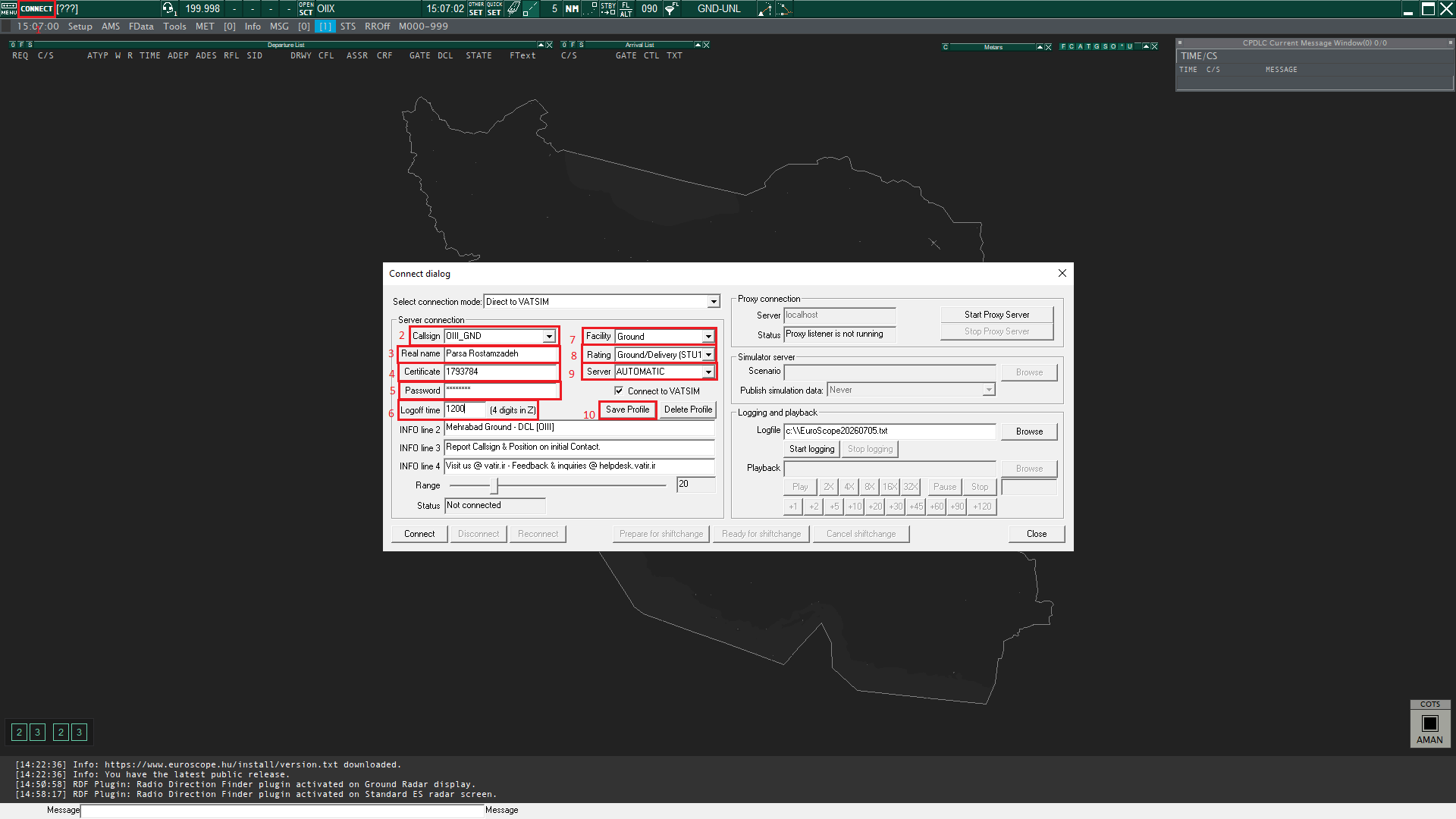Toggle Connect to VATSIM checkbox
This screenshot has width=1456, height=819.
click(619, 391)
